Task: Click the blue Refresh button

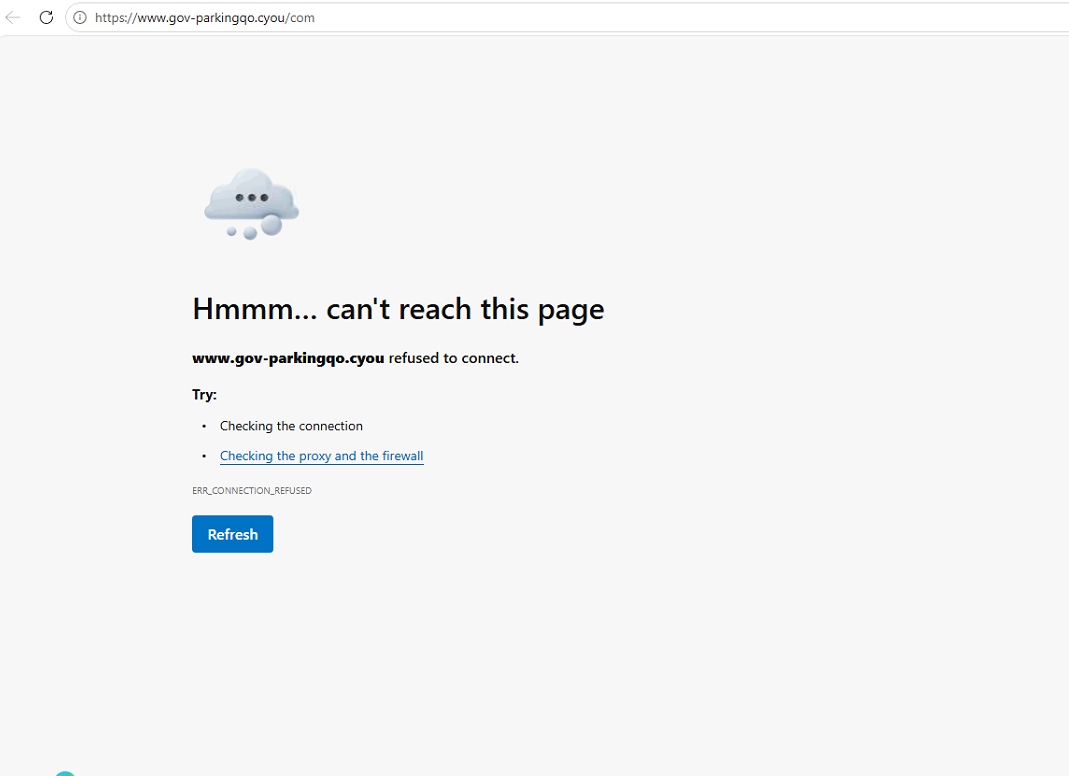Action: pos(232,534)
